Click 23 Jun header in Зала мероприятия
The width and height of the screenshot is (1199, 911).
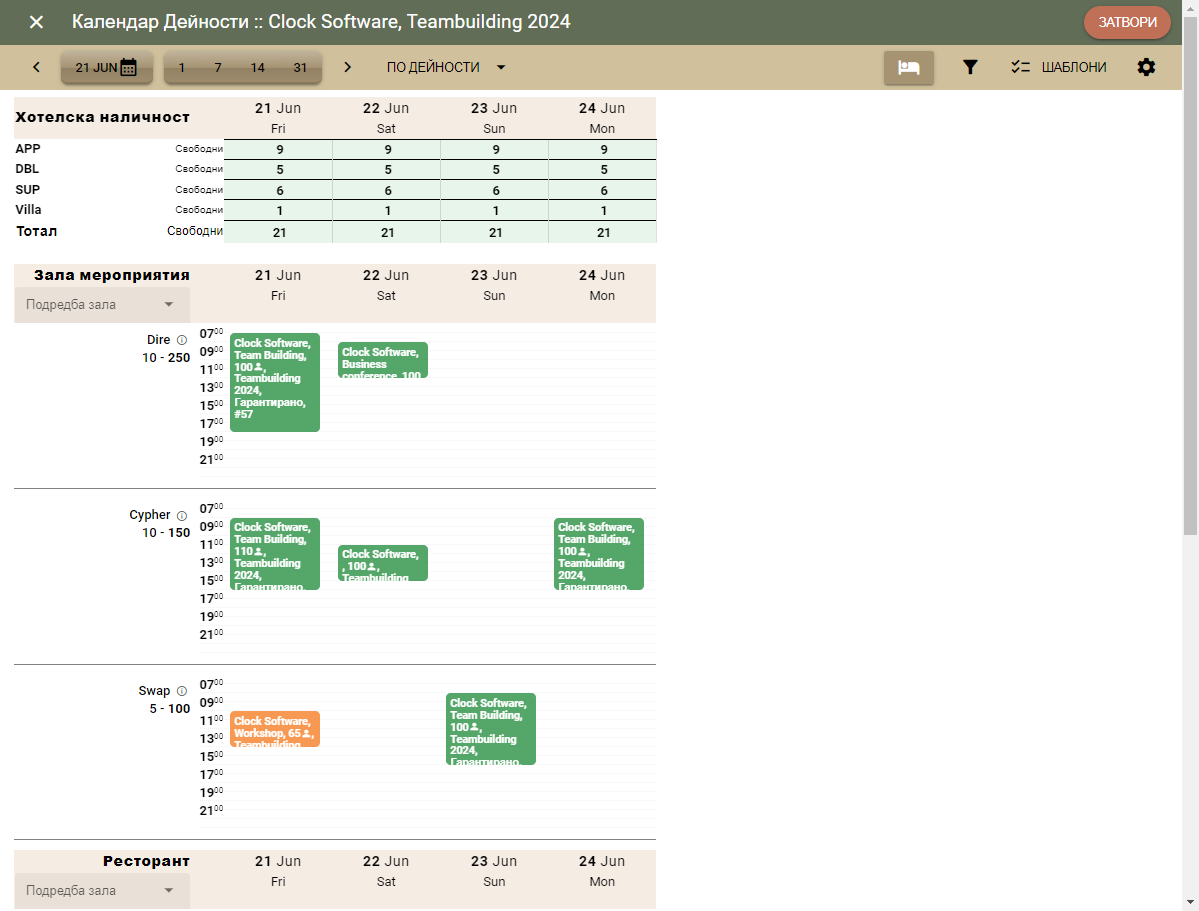coord(494,285)
